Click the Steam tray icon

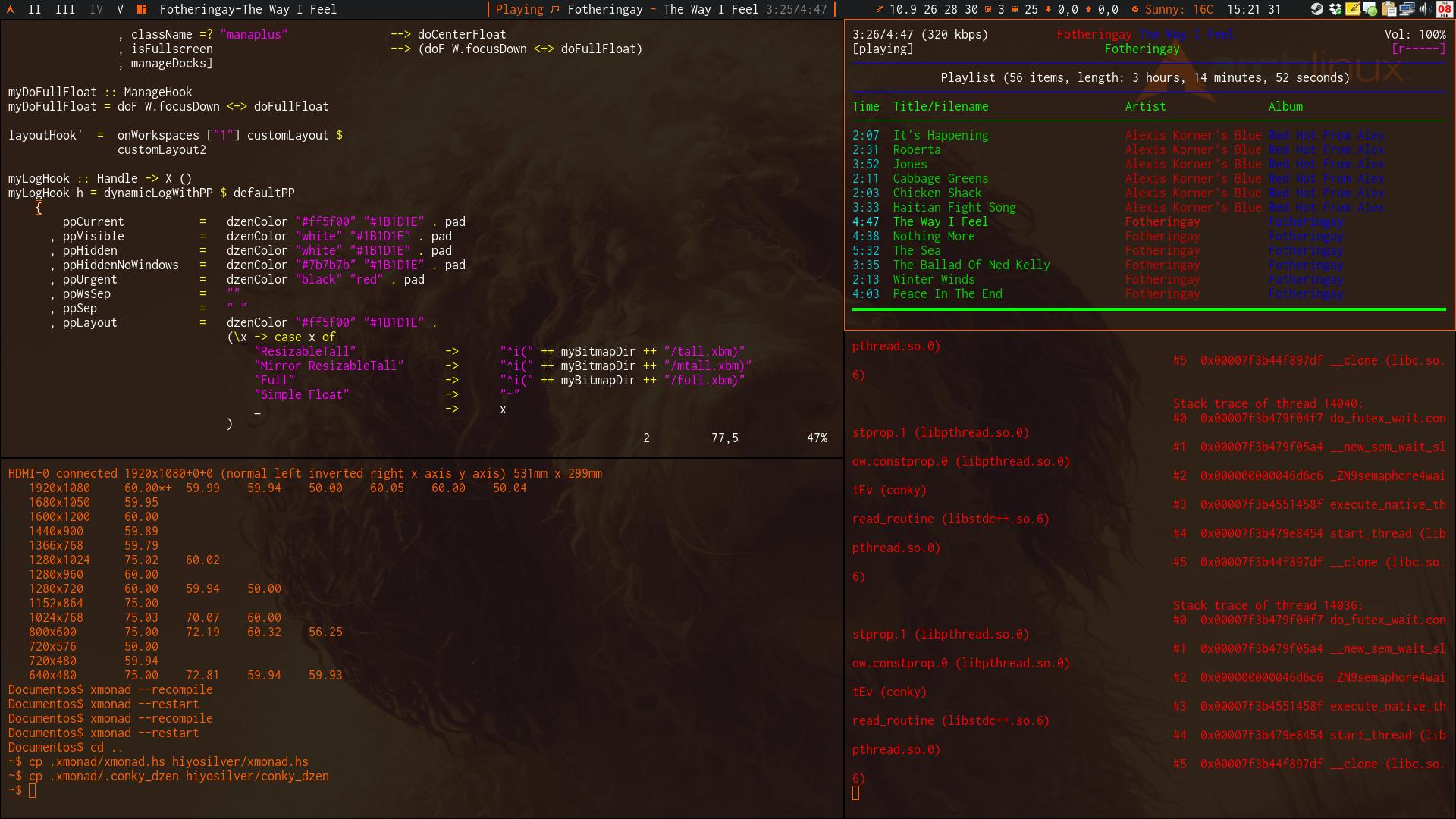(x=1317, y=9)
